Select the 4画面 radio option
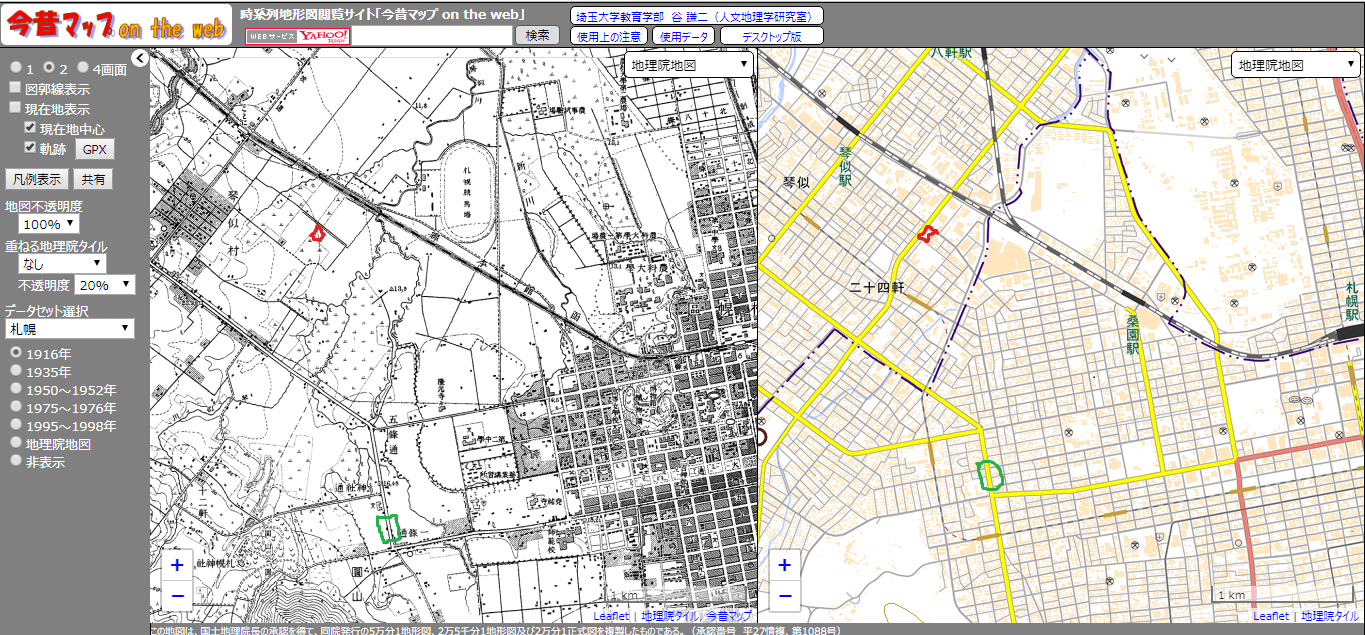This screenshot has width=1365, height=635. 83,68
